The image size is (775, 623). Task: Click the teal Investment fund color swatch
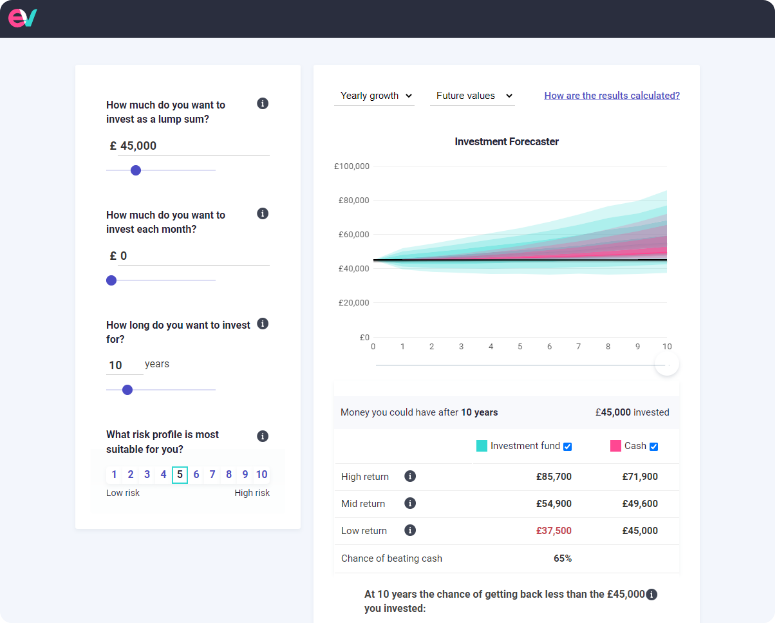click(481, 446)
